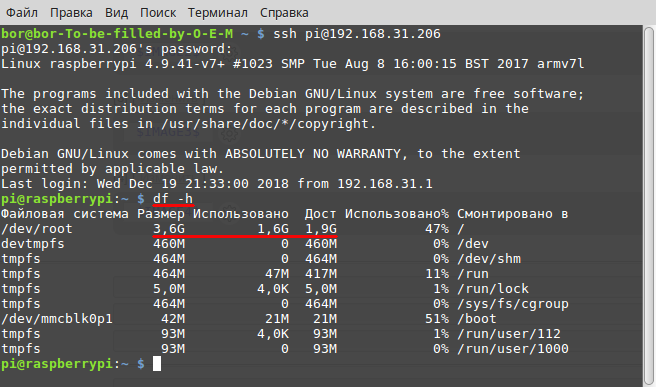The width and height of the screenshot is (656, 387).
Task: Click the /dev/mmcblk0p1 filesystem entry
Action: (57, 319)
